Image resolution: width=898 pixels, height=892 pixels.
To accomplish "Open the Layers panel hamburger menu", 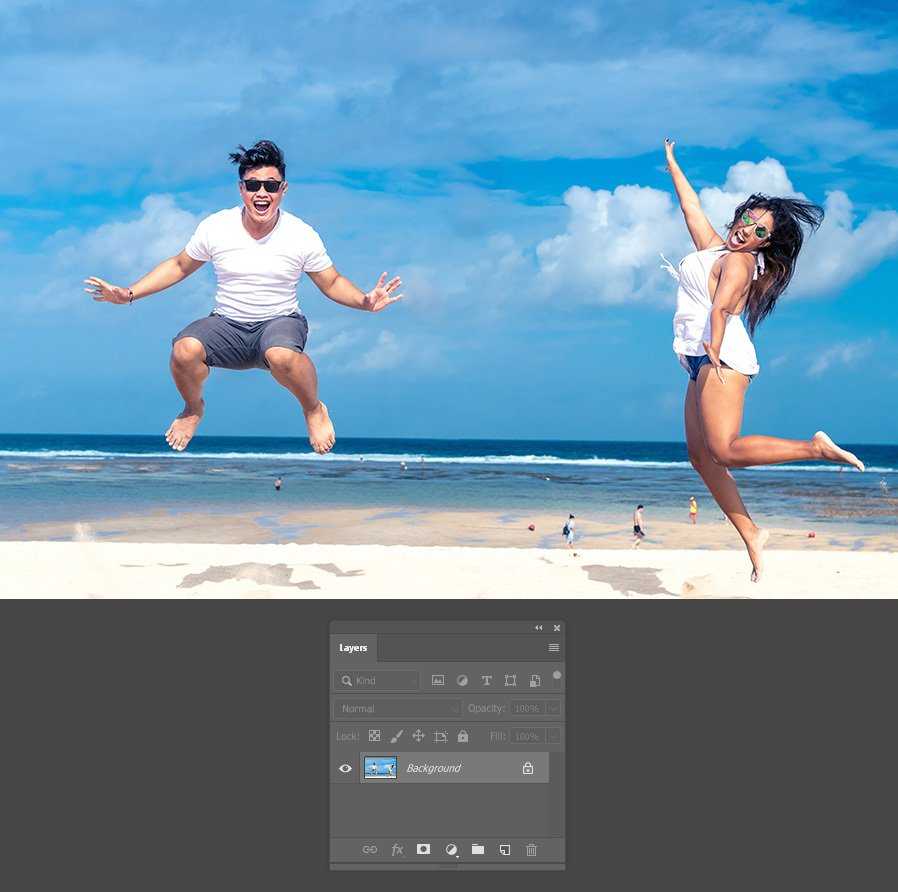I will [554, 648].
